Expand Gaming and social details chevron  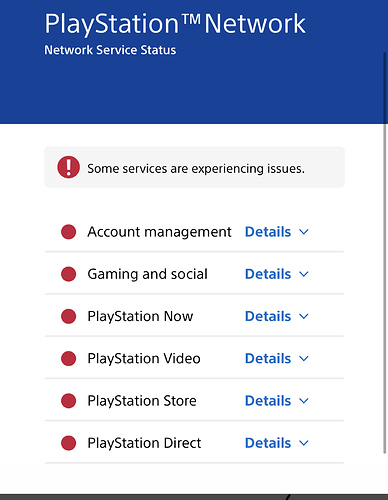pos(304,274)
